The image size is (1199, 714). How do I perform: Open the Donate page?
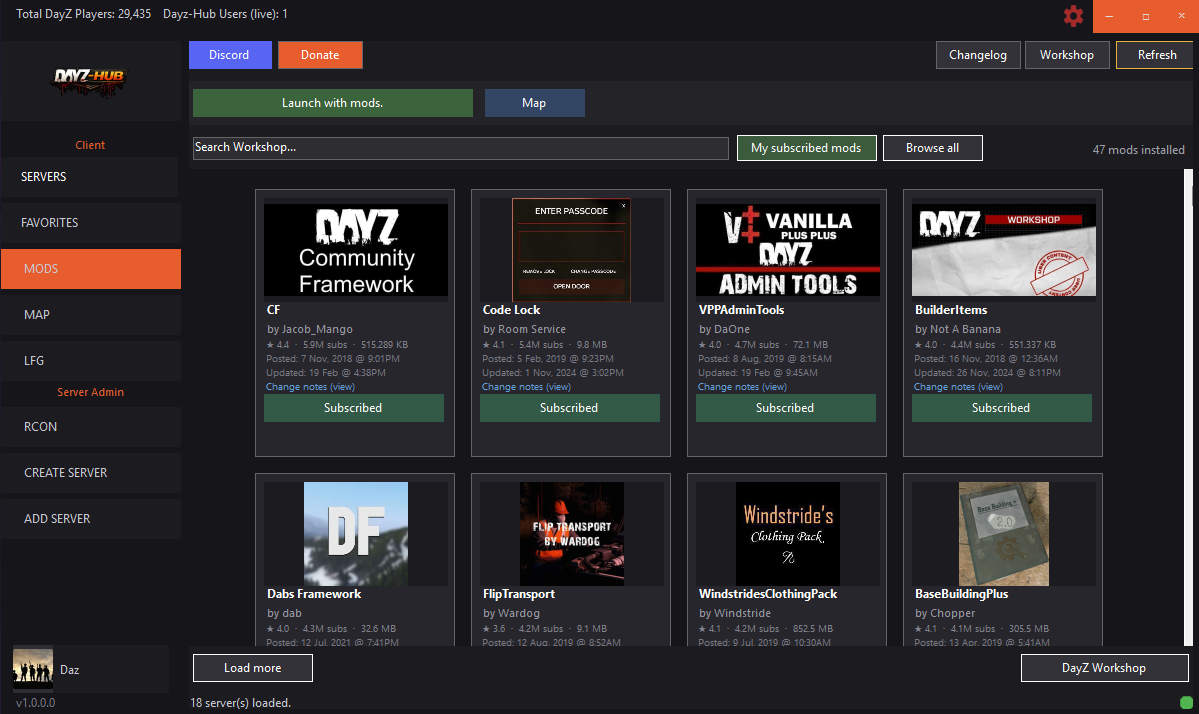pyautogui.click(x=320, y=54)
